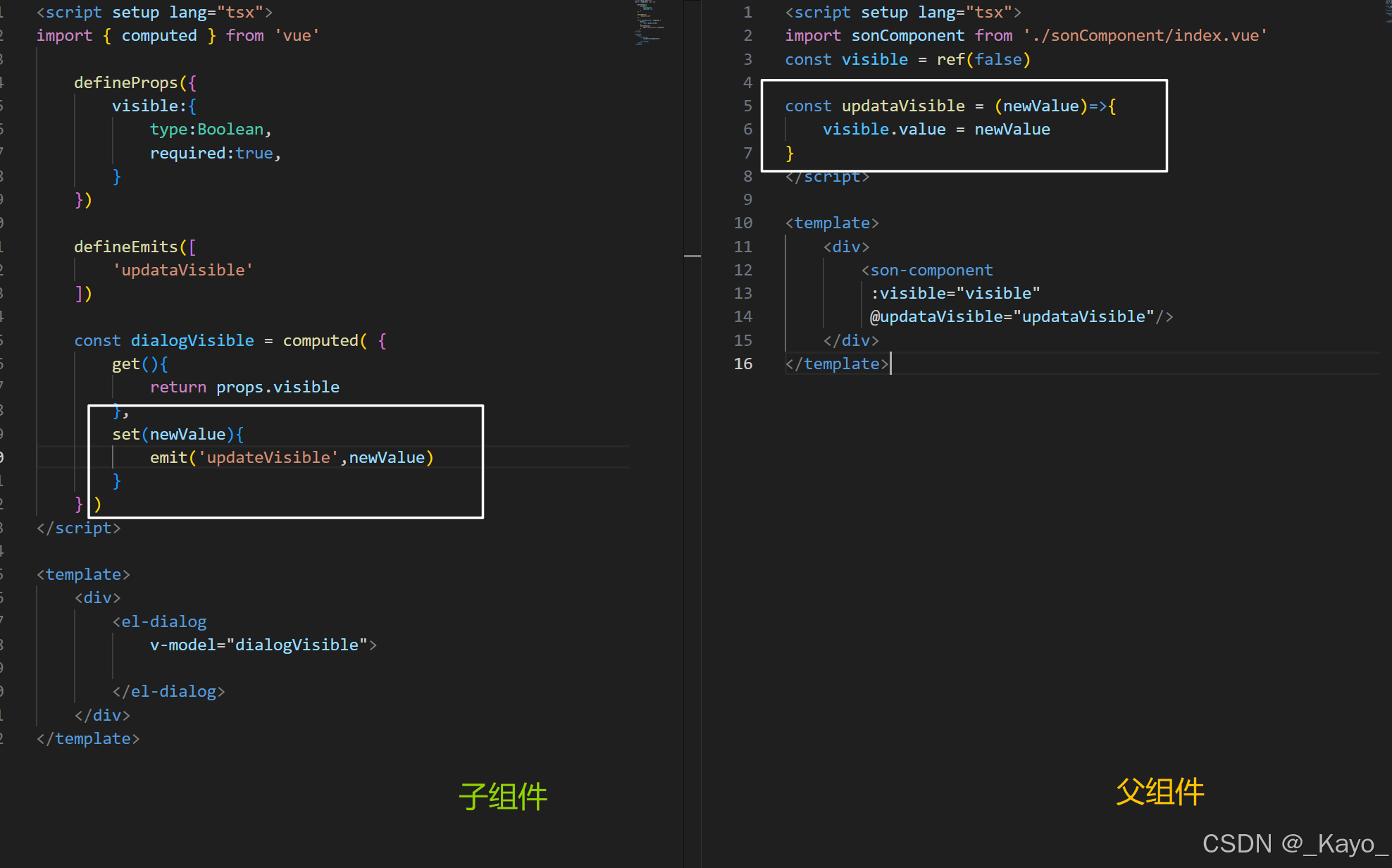Click './sonComponent/index.vue' import path
Viewport: 1392px width, 868px height.
point(1145,35)
